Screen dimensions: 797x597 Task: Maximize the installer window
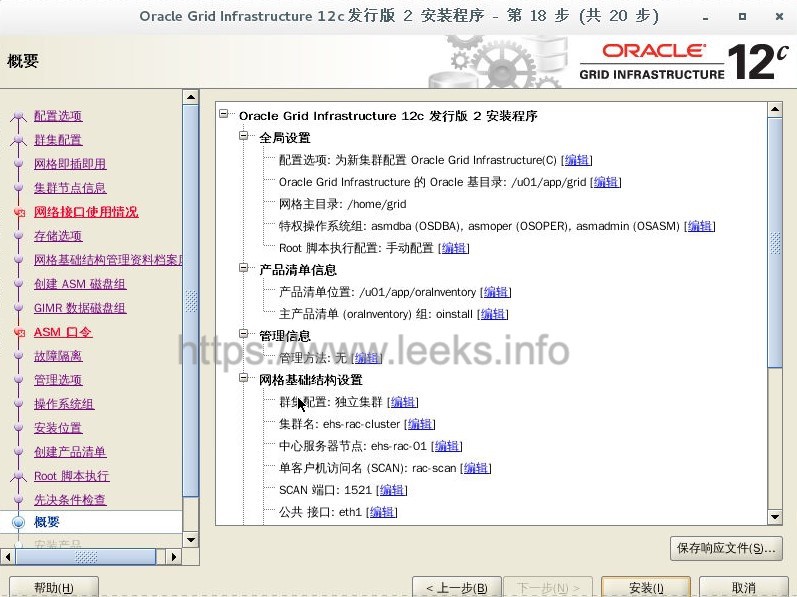tap(742, 16)
